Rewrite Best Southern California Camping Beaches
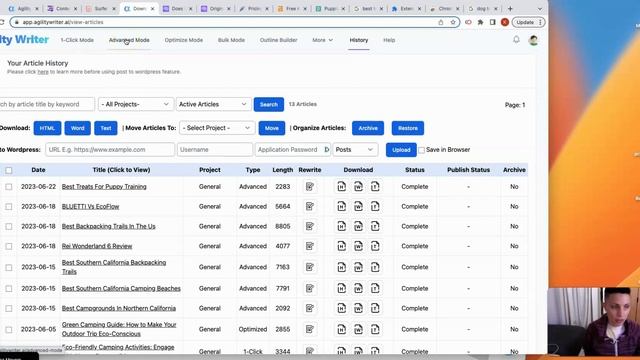The image size is (640, 360). (x=310, y=289)
